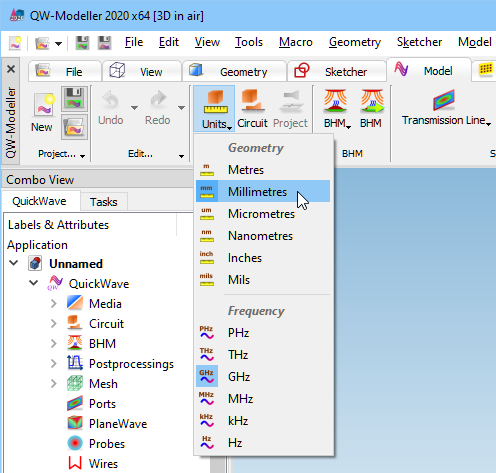Open the View menu
Screen dimensions: 496x473
207,42
